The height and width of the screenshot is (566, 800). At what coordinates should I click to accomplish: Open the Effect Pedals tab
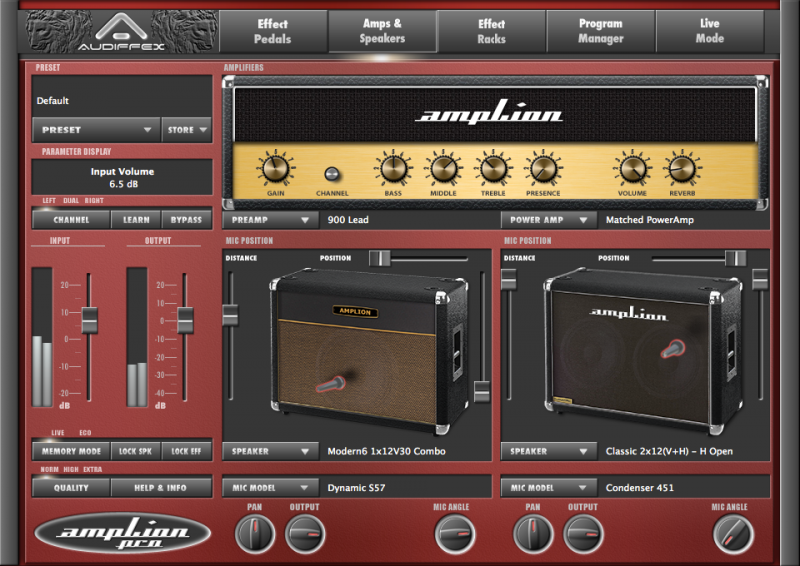click(273, 31)
